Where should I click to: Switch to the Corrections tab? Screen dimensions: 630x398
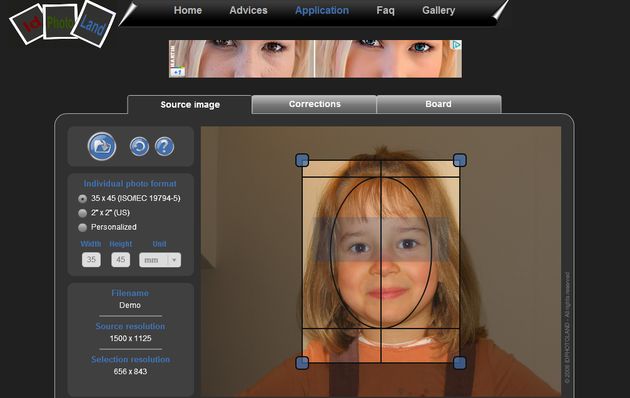click(314, 104)
